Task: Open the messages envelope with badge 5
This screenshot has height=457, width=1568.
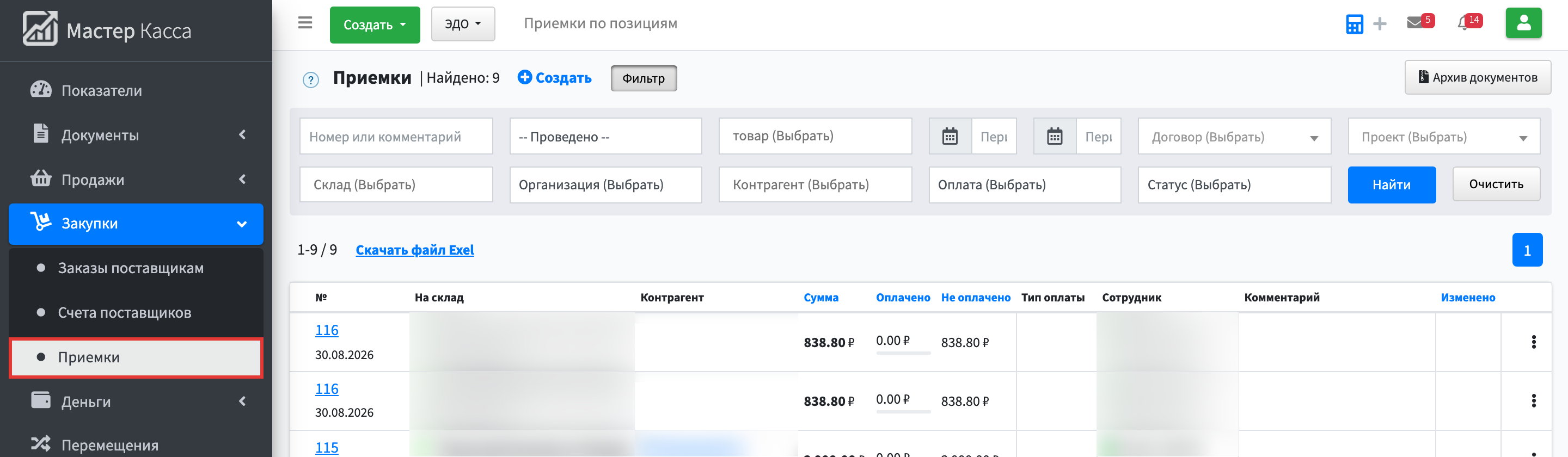Action: click(x=1420, y=22)
